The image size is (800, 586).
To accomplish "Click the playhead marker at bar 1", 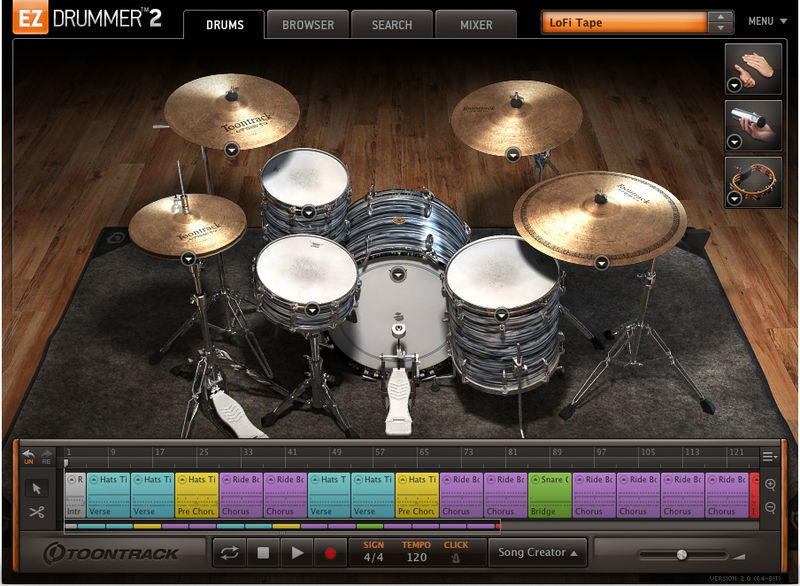I will coord(66,463).
